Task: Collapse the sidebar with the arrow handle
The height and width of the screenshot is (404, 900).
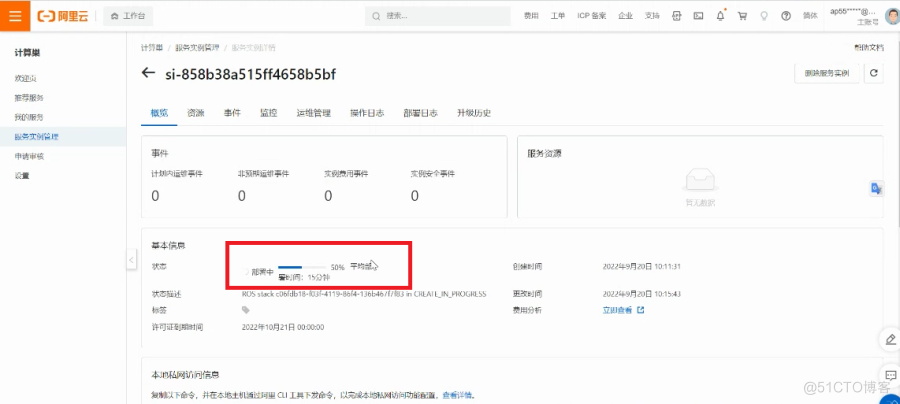Action: (x=131, y=259)
